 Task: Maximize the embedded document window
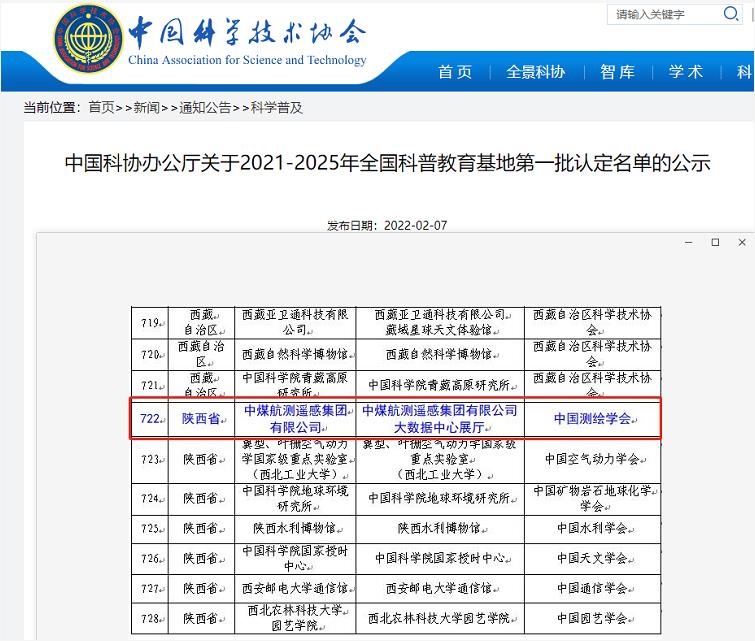(x=716, y=242)
